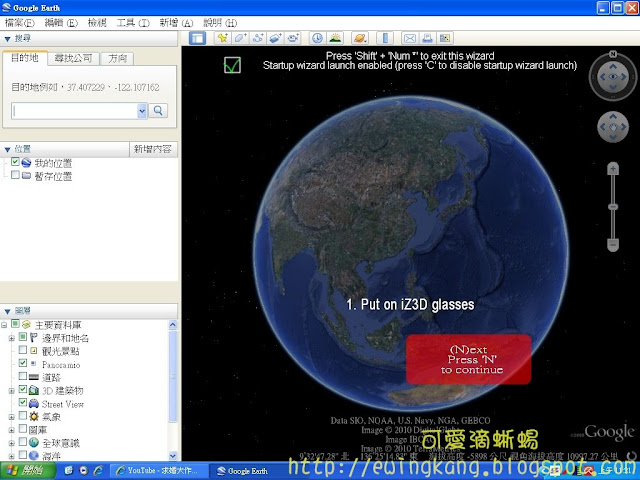The image size is (640, 480).
Task: Uncheck the 3D 建築物 layer checkbox
Action: 23,389
